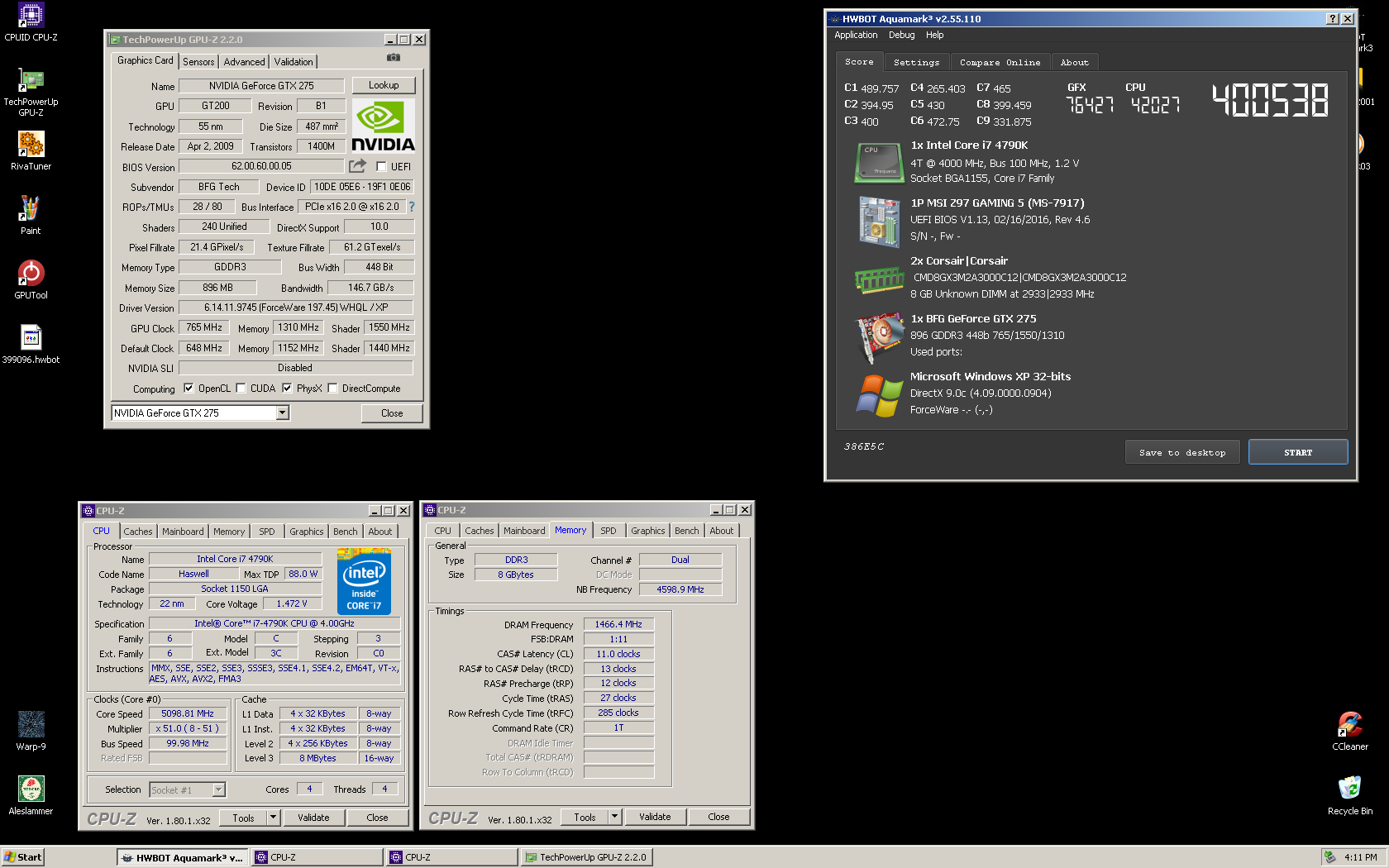The height and width of the screenshot is (868, 1389).
Task: Click Validate in the left CPU-Z window
Action: (313, 818)
